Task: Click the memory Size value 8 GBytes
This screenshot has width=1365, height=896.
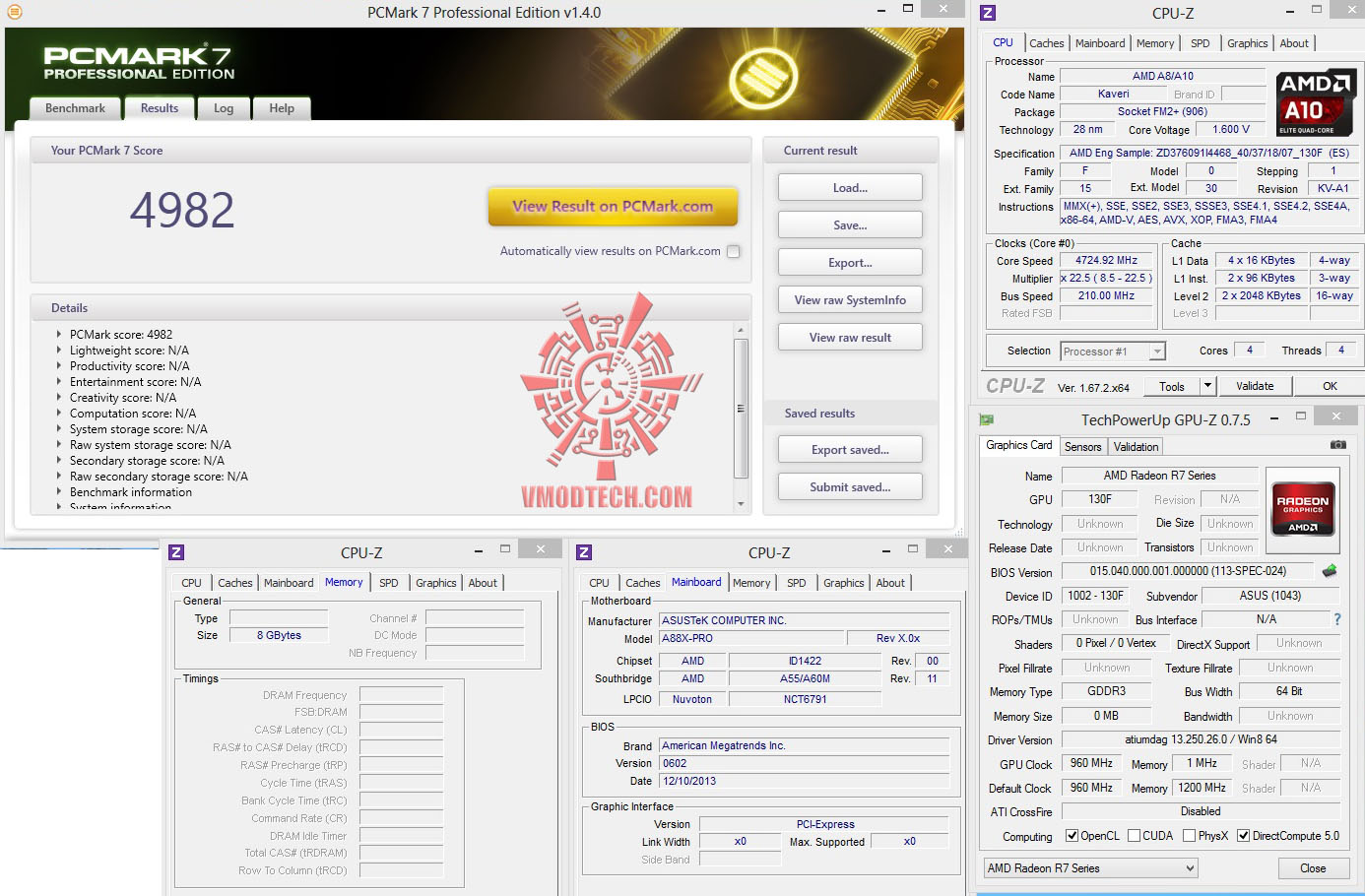Action: [x=279, y=636]
